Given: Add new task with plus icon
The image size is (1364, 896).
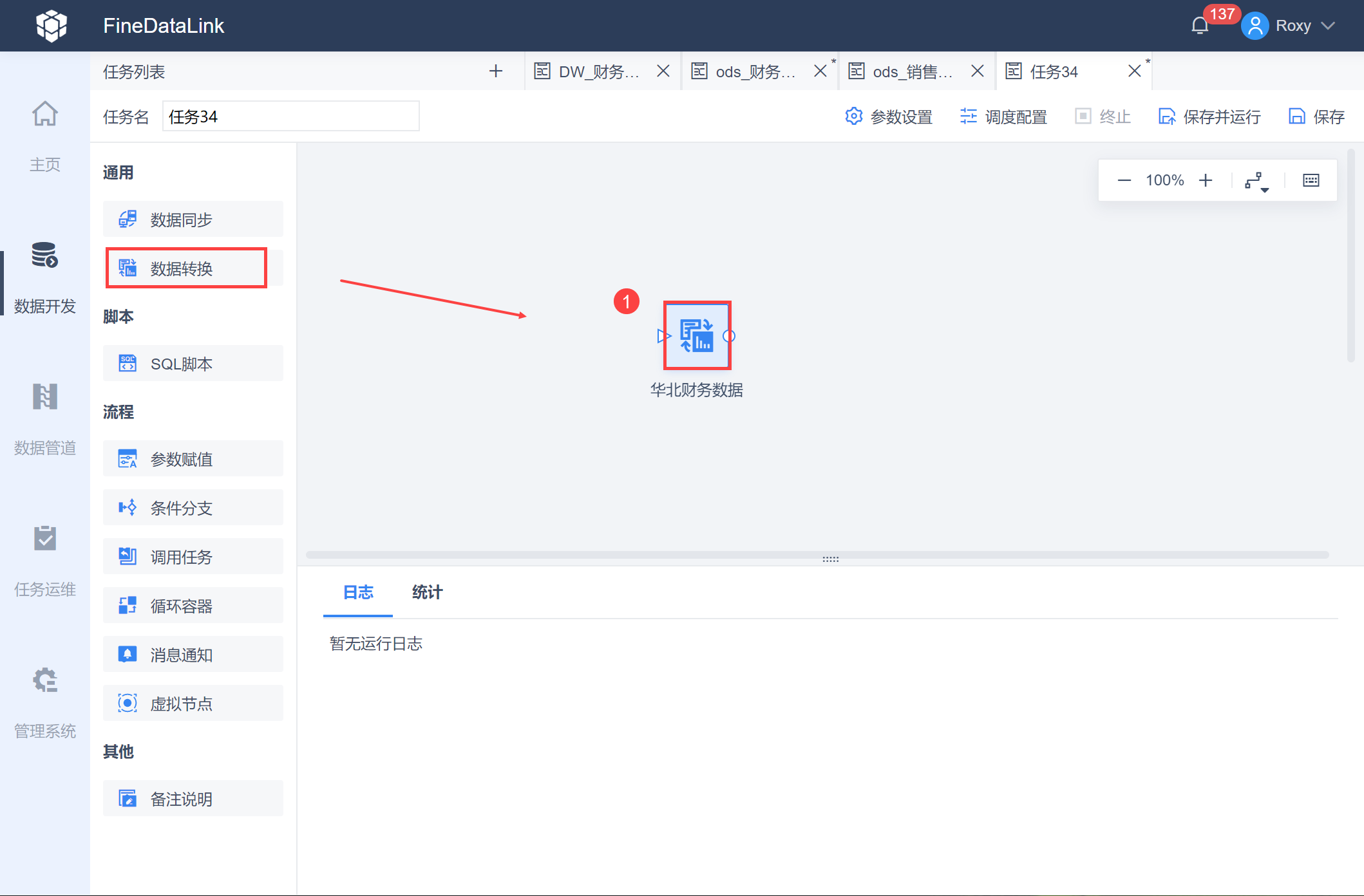Looking at the screenshot, I should pos(495,71).
